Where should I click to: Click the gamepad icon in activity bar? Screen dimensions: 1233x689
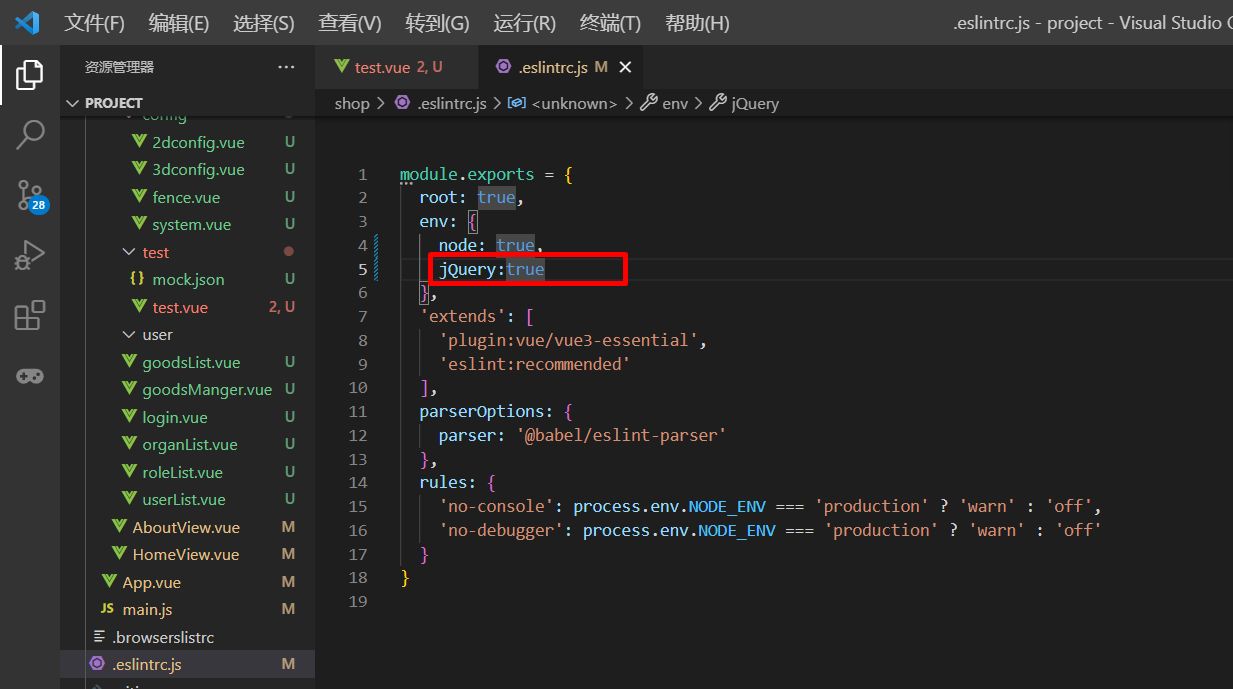pyautogui.click(x=30, y=376)
